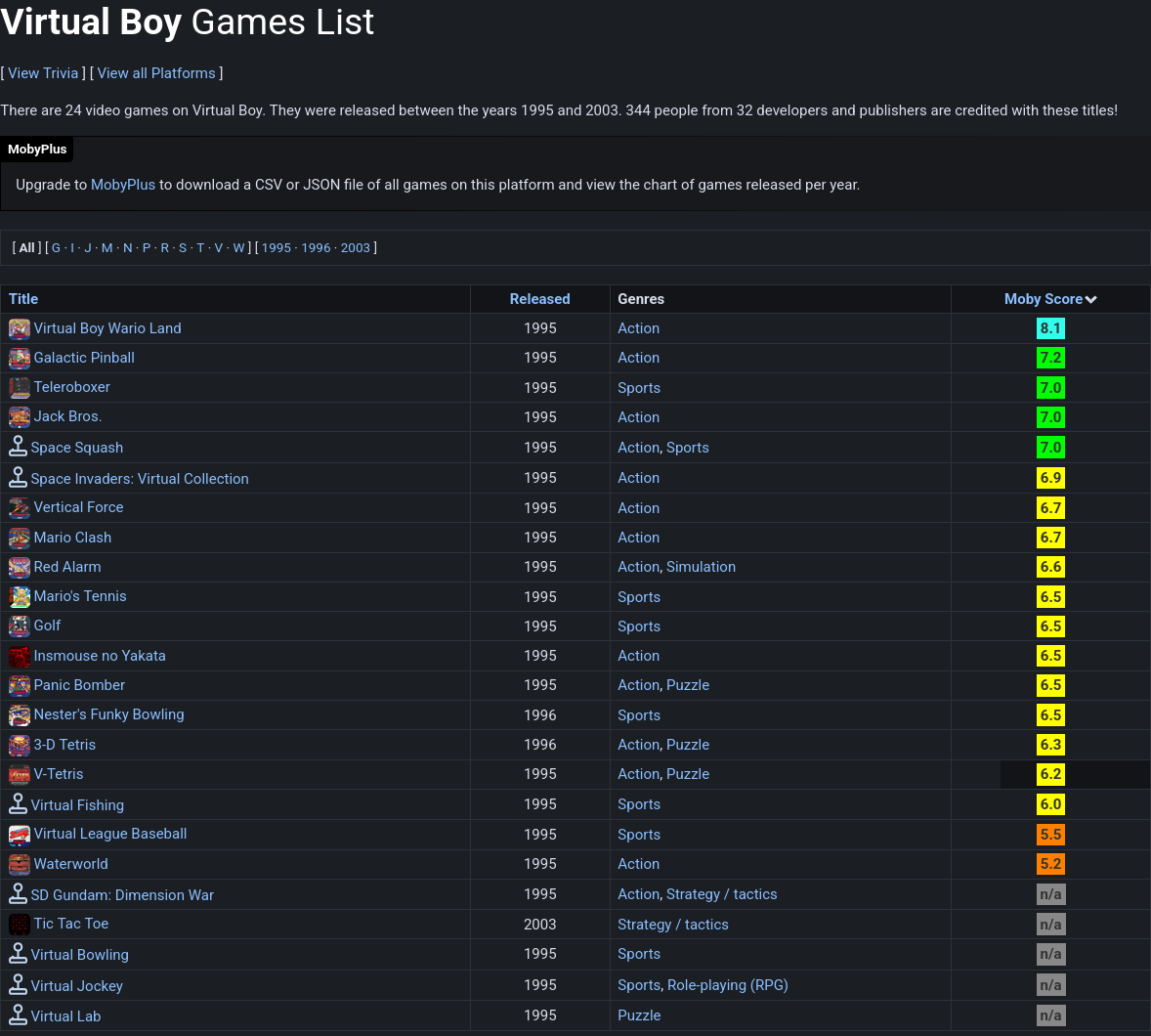Open the View all Platforms link
This screenshot has width=1151, height=1036.
[156, 73]
